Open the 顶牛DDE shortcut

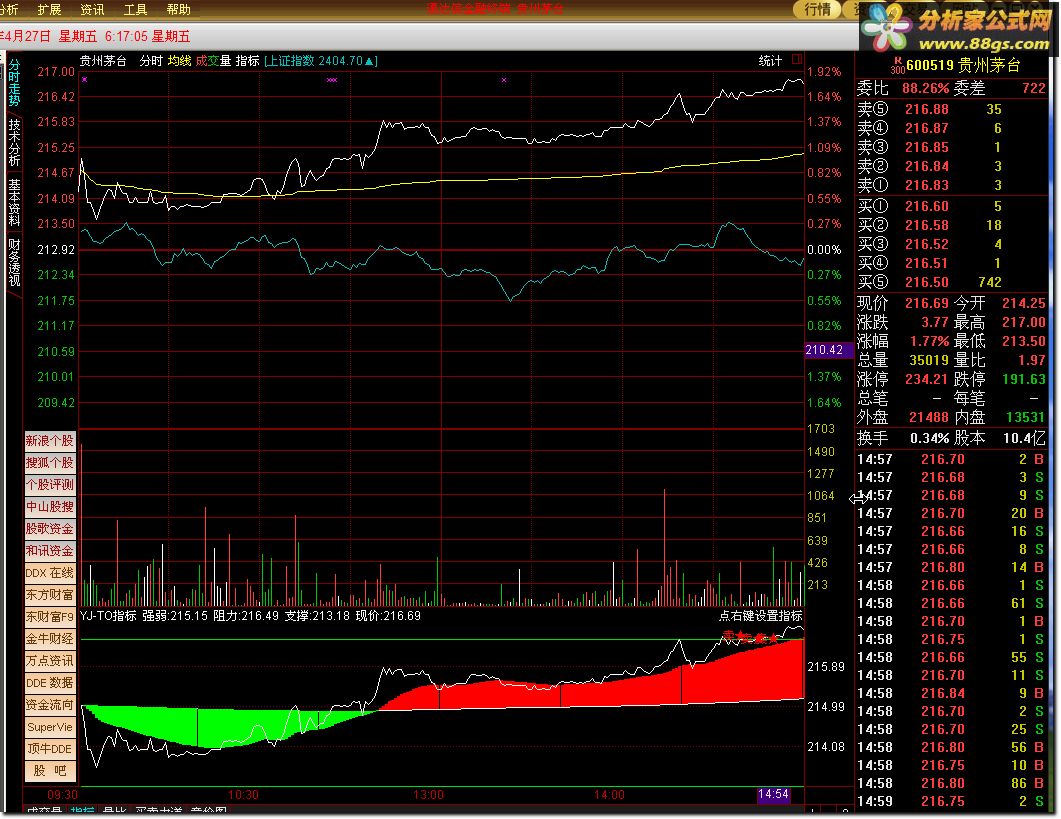click(x=50, y=749)
